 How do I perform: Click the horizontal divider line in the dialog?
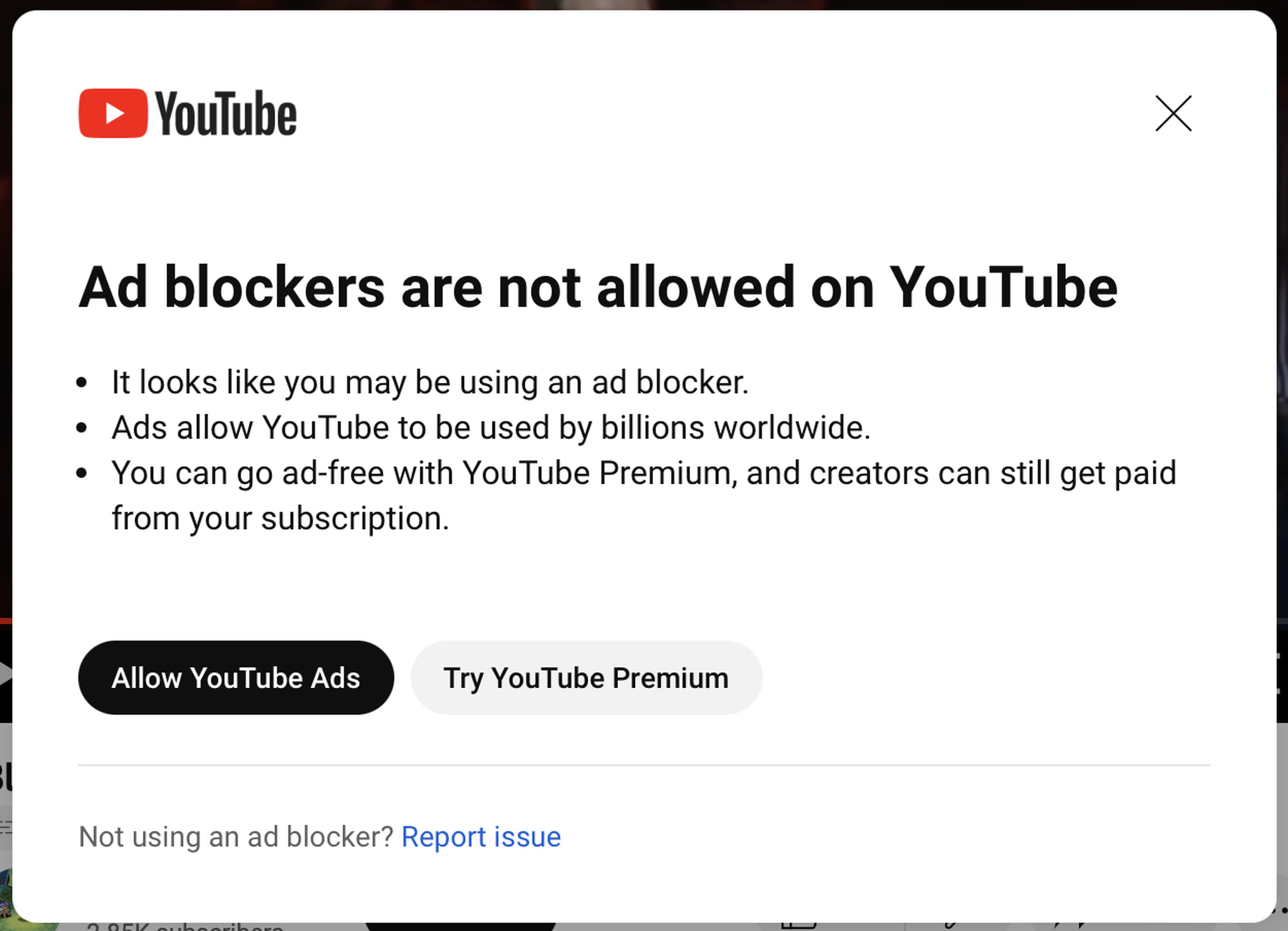(x=644, y=765)
